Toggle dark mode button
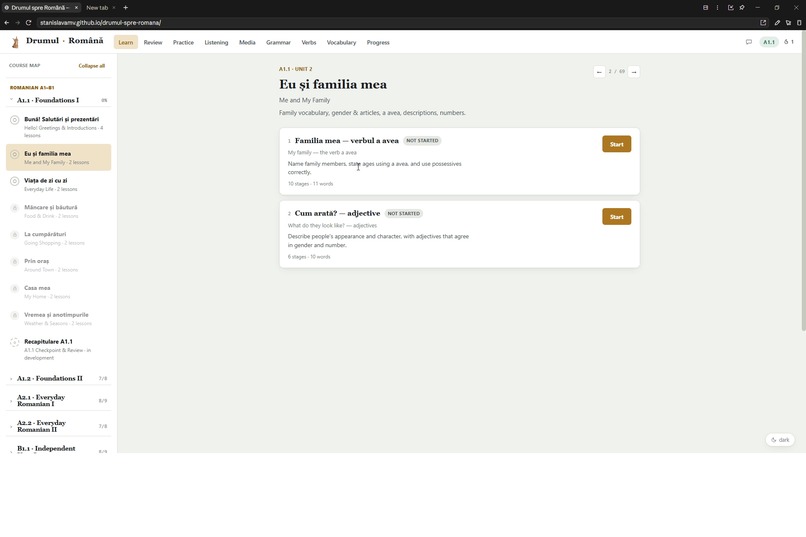 tap(780, 440)
